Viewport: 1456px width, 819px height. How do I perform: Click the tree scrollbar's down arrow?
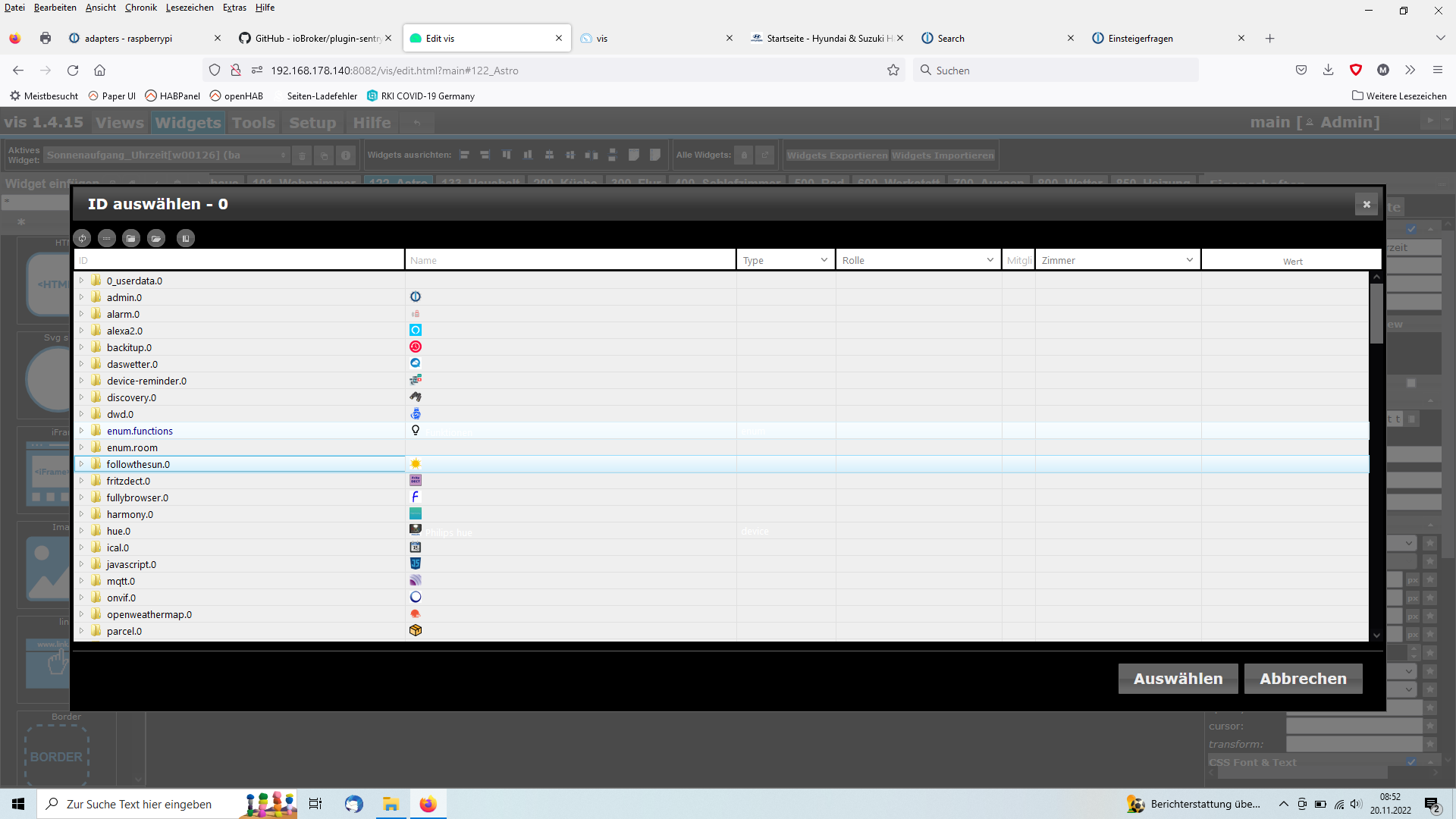tap(1376, 635)
